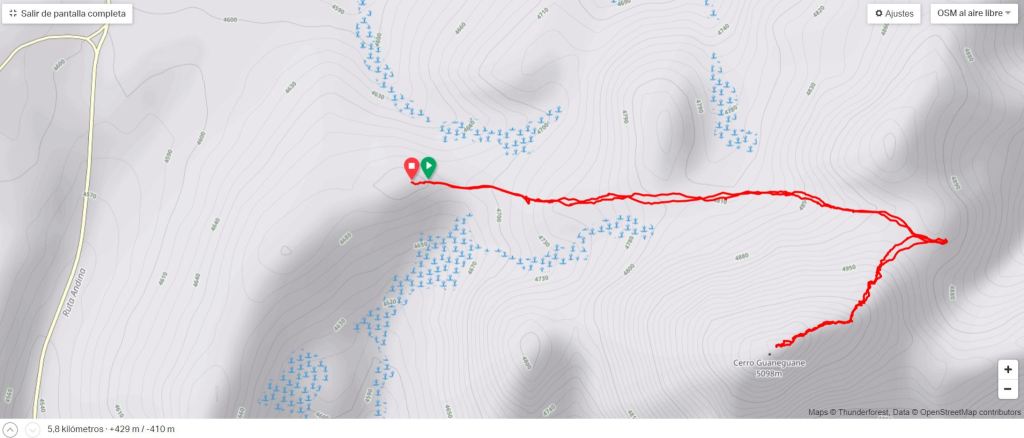Zoom in with the plus button
This screenshot has height=438, width=1024.
1008,369
